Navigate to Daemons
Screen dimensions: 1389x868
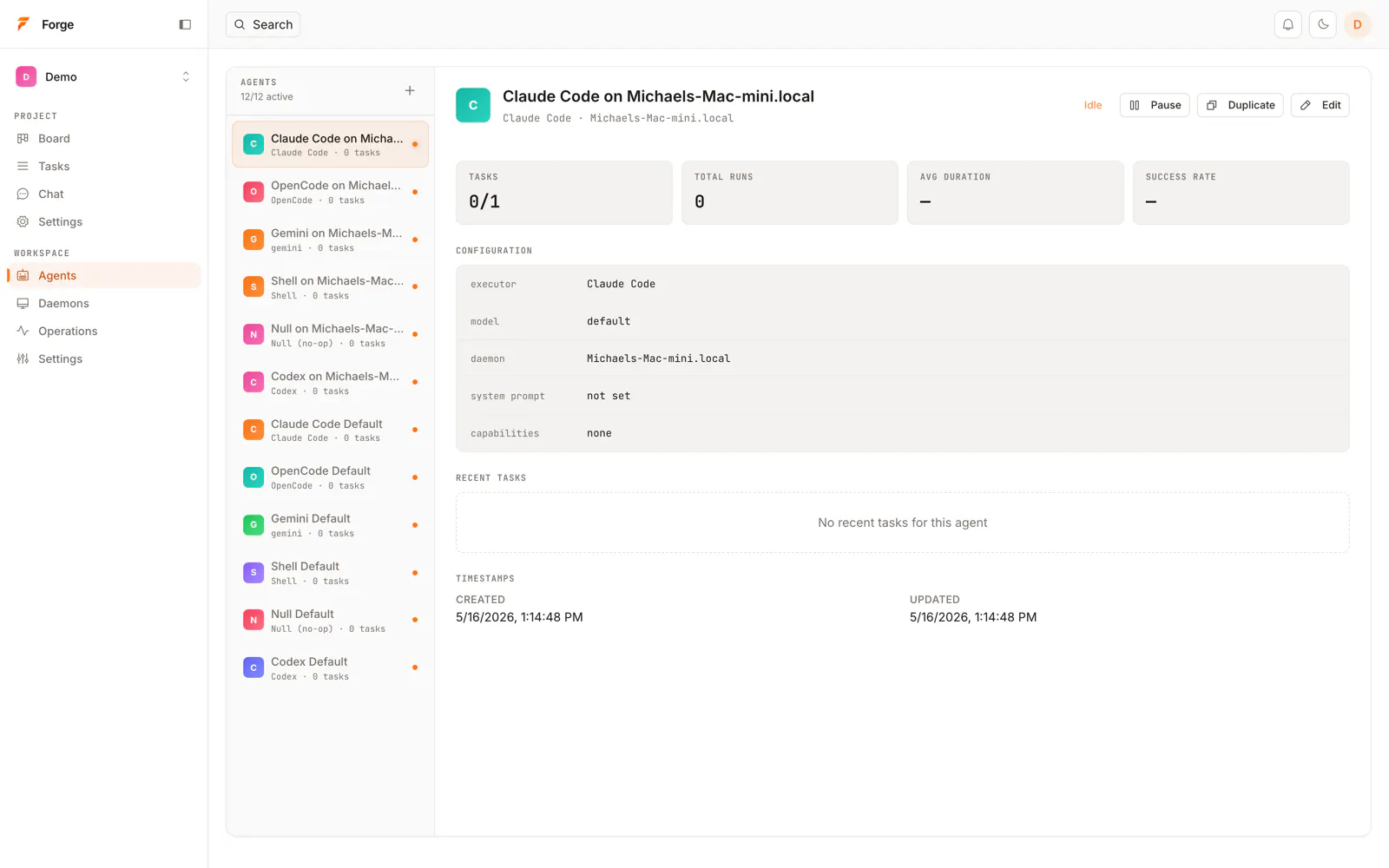click(104, 303)
